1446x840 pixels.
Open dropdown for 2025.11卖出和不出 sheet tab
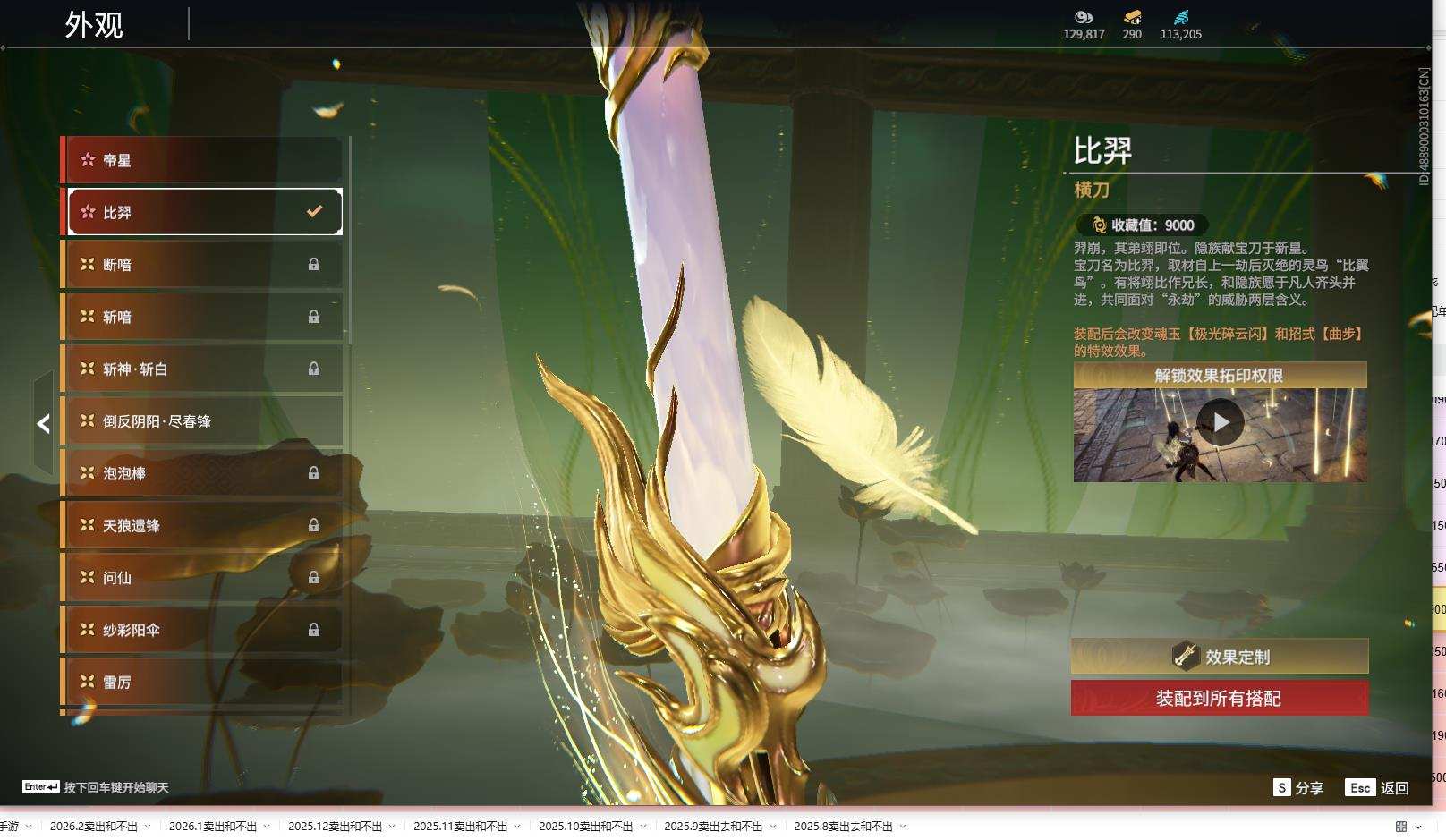517,827
